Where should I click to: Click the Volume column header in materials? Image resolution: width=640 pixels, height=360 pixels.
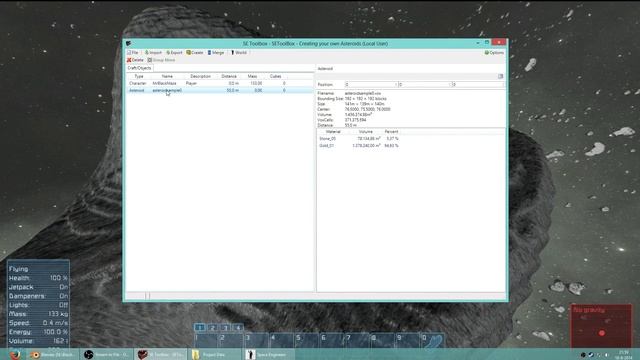[365, 132]
